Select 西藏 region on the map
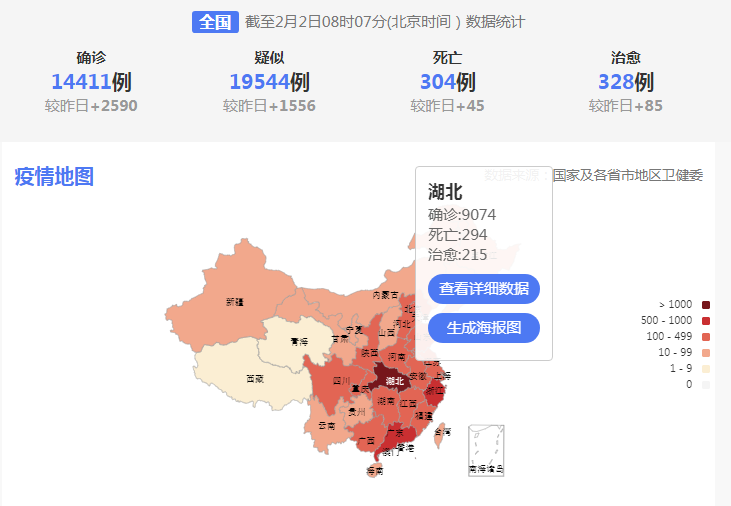 point(252,378)
